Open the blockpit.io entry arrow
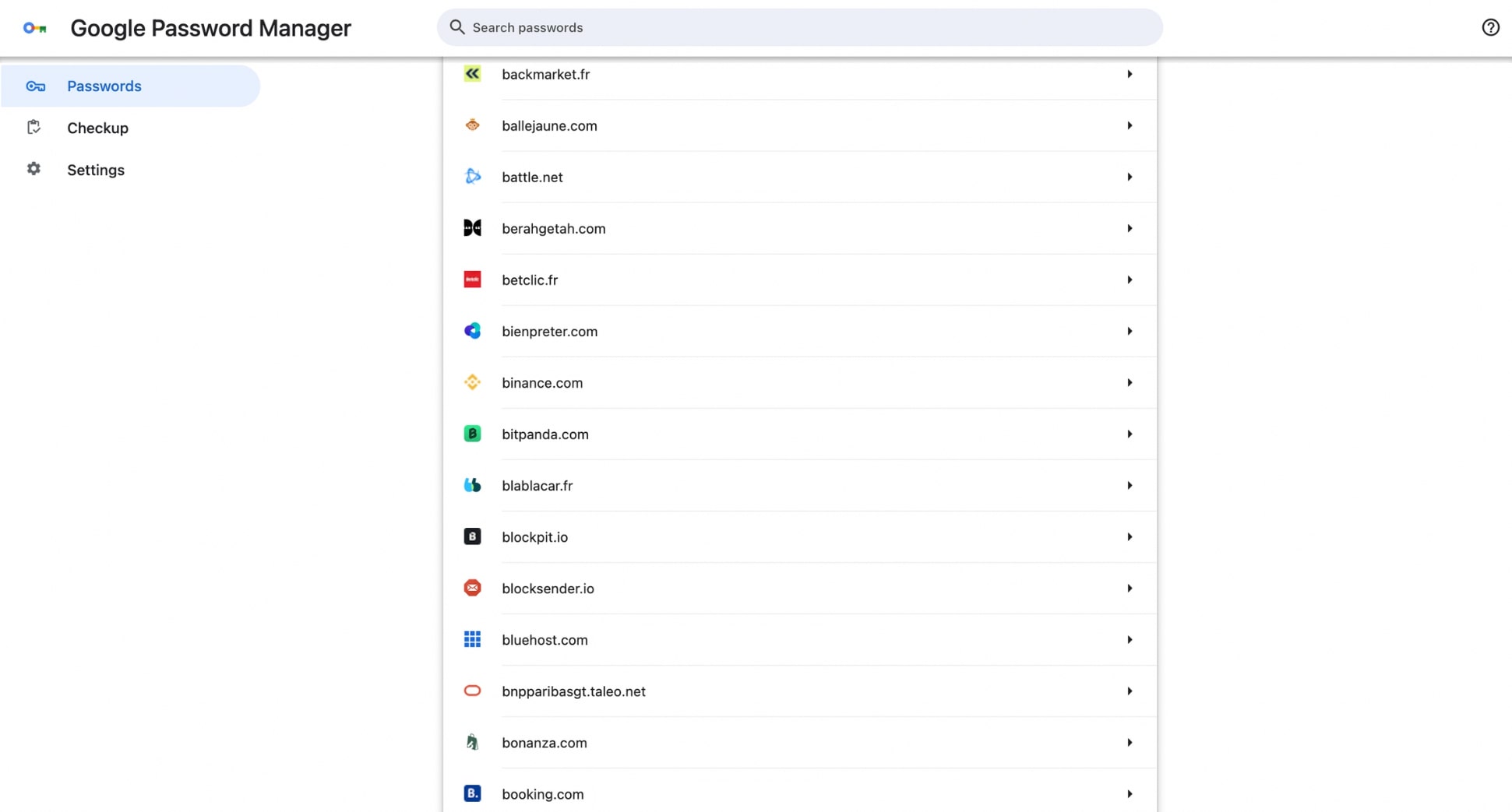This screenshot has width=1512, height=812. pos(1130,536)
